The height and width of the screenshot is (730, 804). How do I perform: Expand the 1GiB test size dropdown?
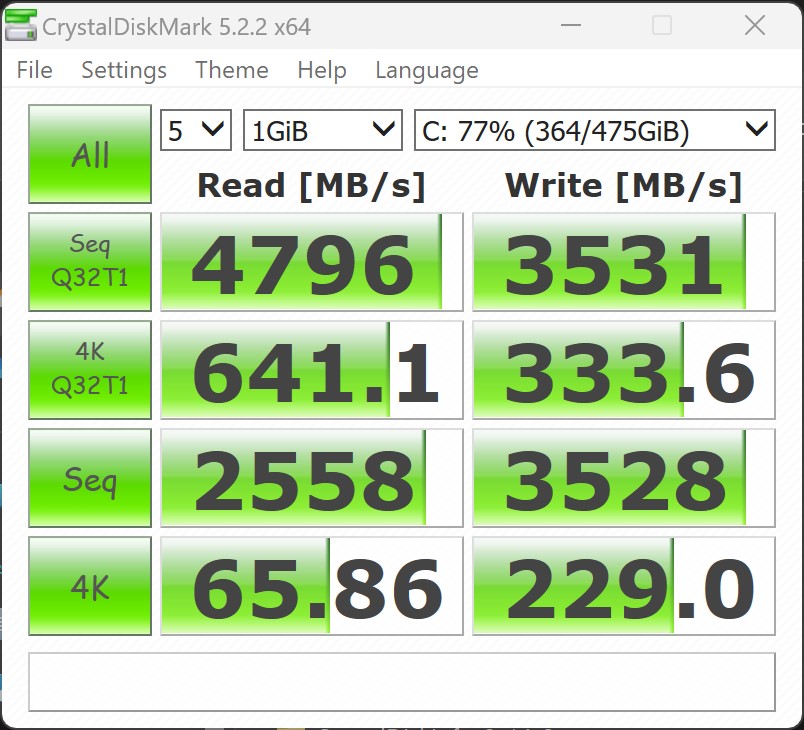coord(322,130)
